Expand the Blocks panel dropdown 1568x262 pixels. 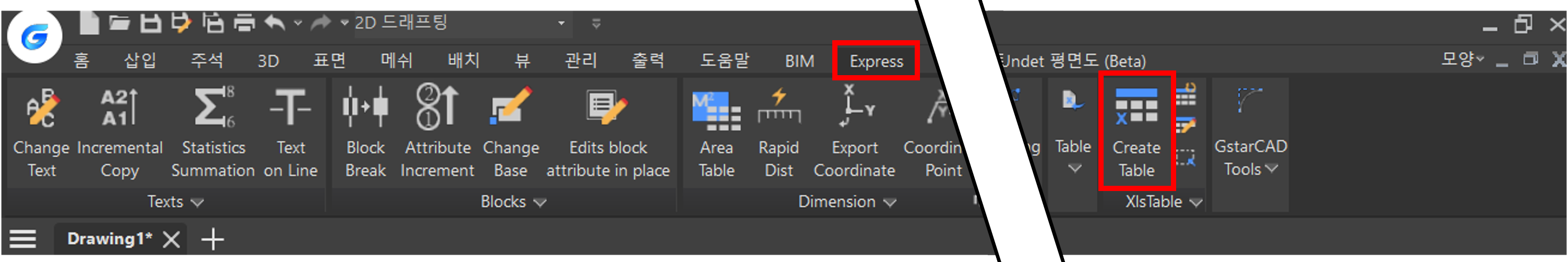[540, 203]
